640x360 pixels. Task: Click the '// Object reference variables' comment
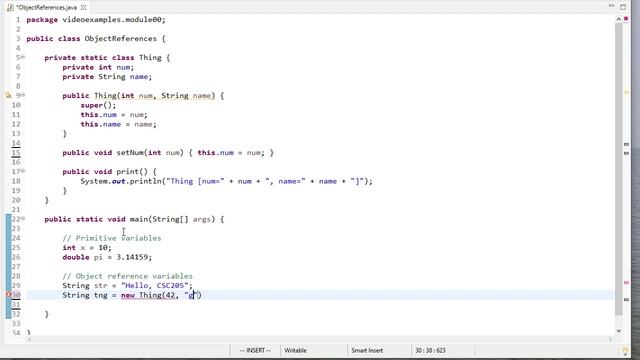point(127,276)
